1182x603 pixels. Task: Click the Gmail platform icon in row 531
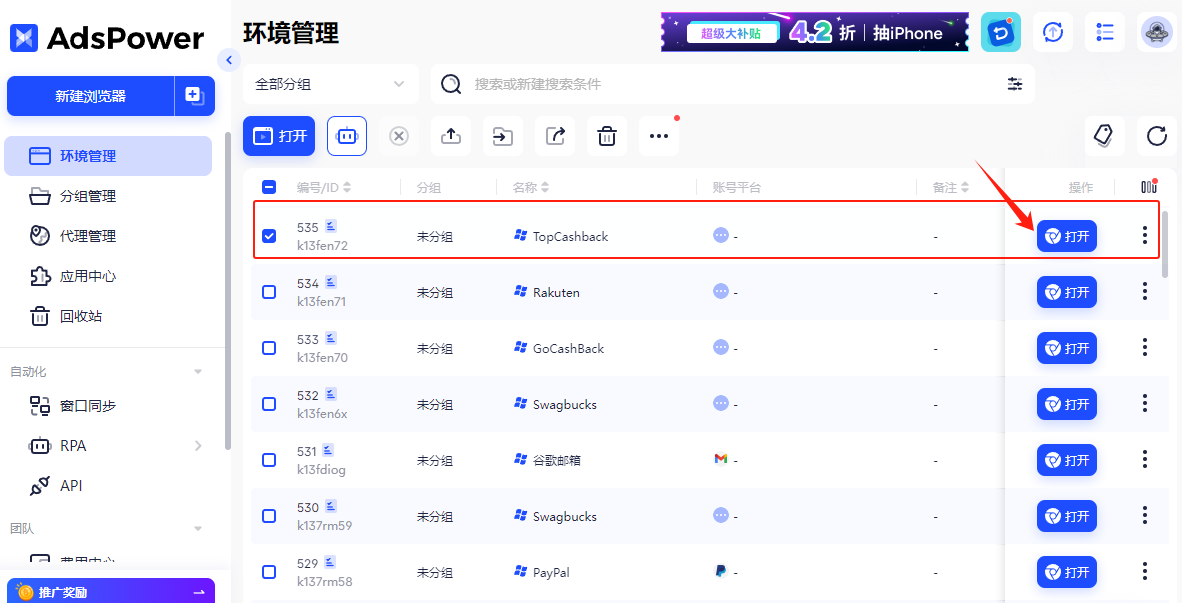click(x=721, y=459)
